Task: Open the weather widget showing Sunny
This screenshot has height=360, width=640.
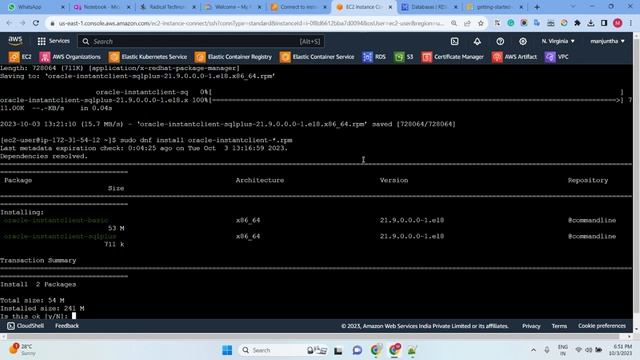Action: [x=22, y=350]
